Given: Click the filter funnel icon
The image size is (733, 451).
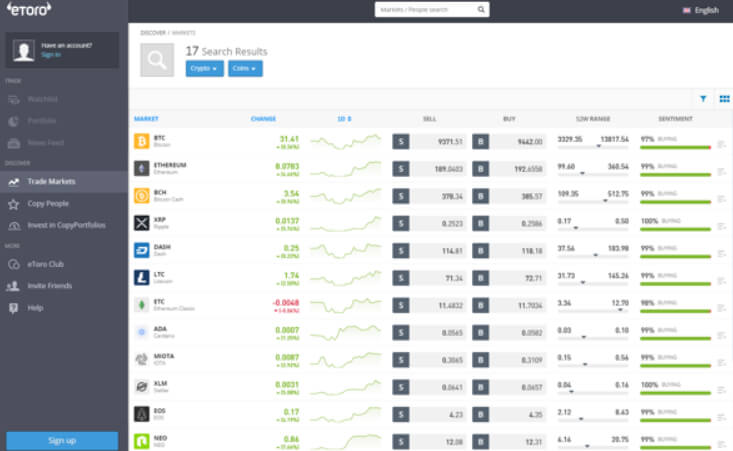Looking at the screenshot, I should point(703,99).
